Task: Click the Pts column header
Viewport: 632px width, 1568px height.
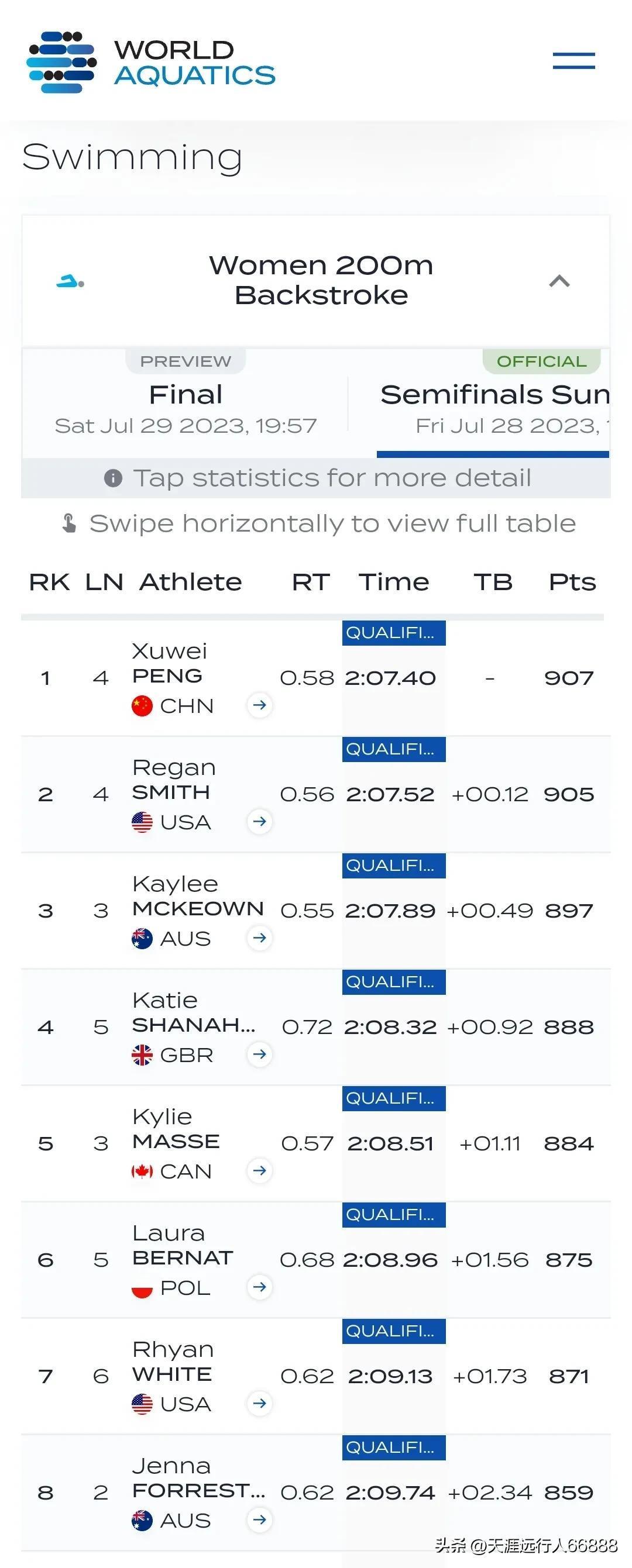Action: pyautogui.click(x=572, y=582)
